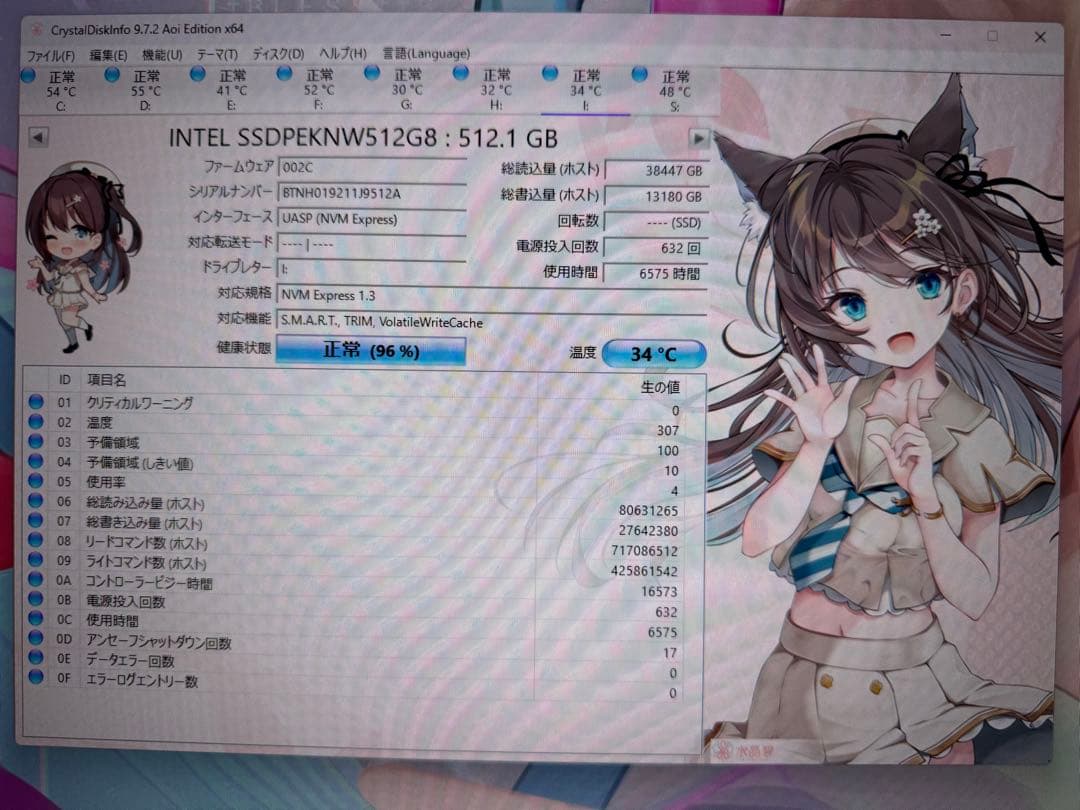Click the CrystalDiskInfo title bar app icon

click(37, 30)
